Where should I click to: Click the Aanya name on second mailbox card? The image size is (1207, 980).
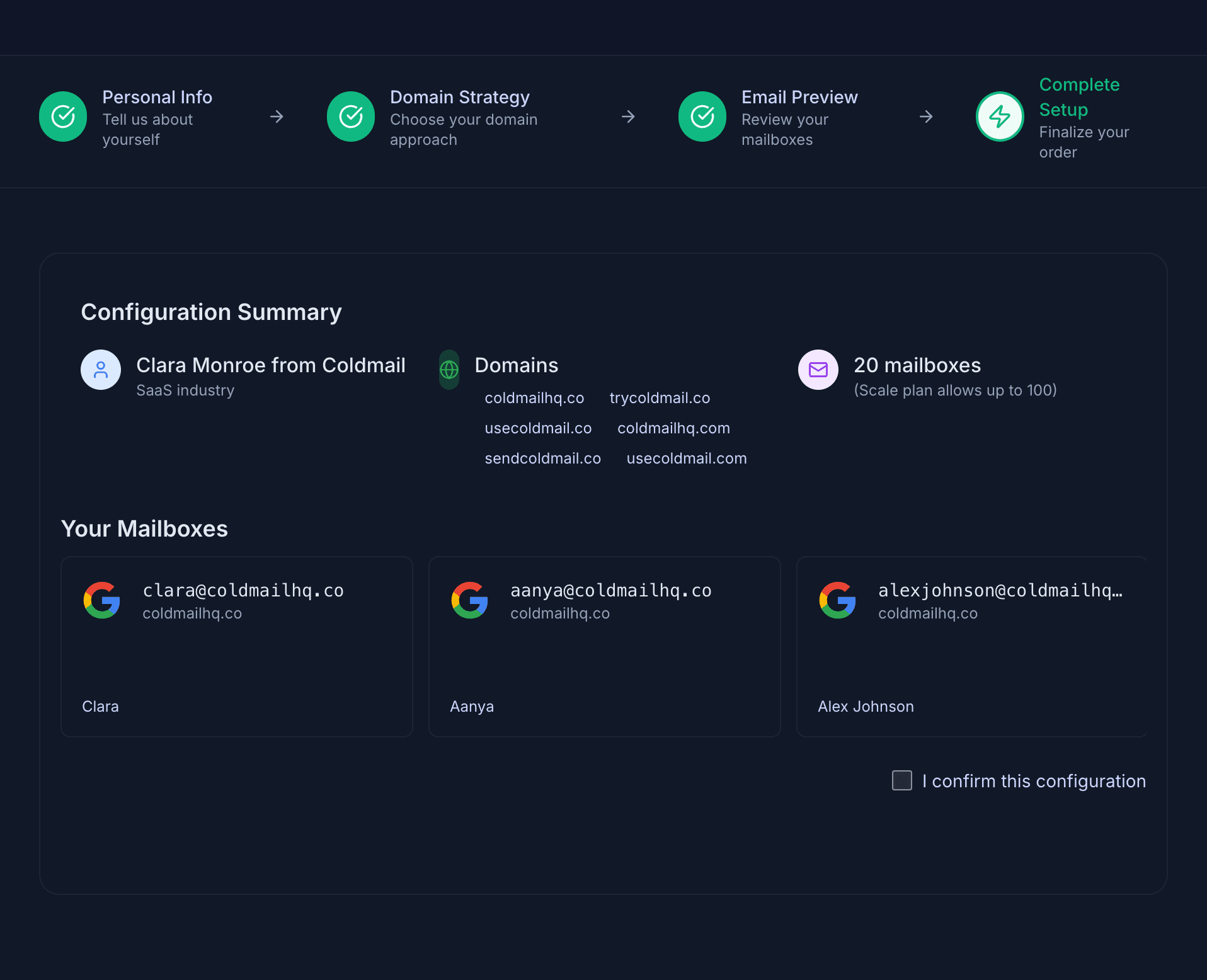pos(472,707)
